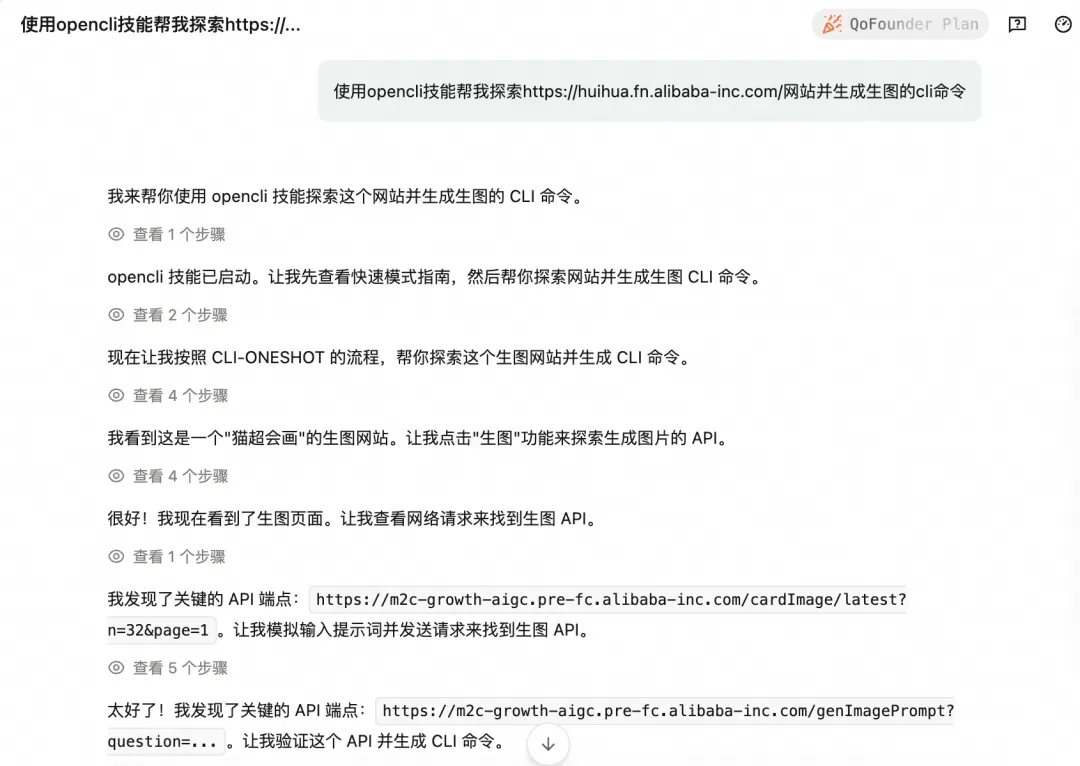The width and height of the screenshot is (1080, 766).
Task: Expand 查看 2 个步骤 details
Action: [167, 315]
